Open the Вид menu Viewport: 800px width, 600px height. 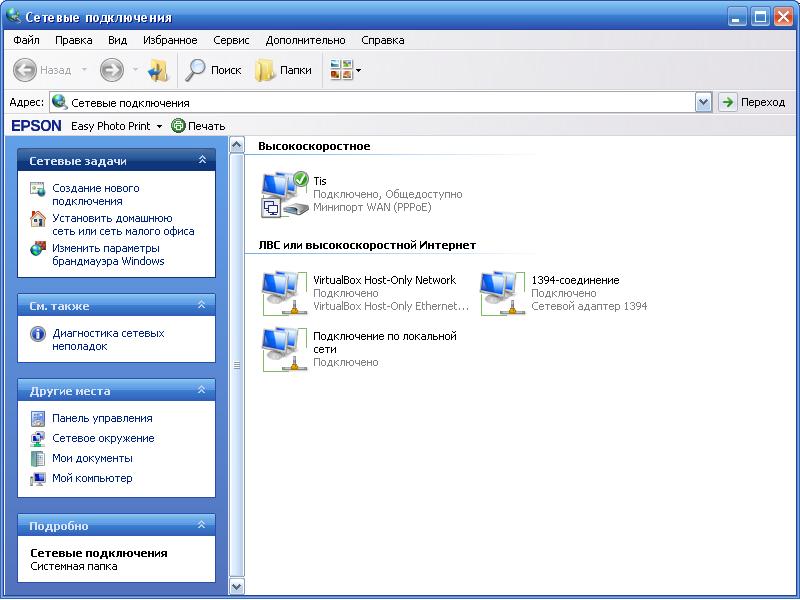coord(117,40)
